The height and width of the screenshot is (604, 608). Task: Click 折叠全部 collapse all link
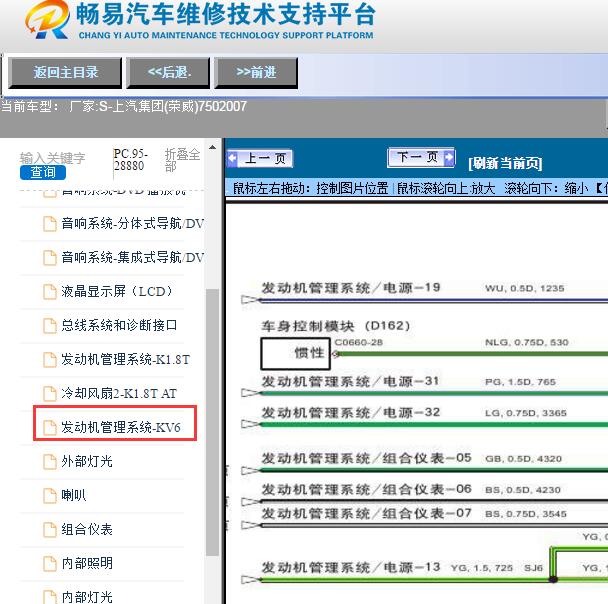pos(182,160)
